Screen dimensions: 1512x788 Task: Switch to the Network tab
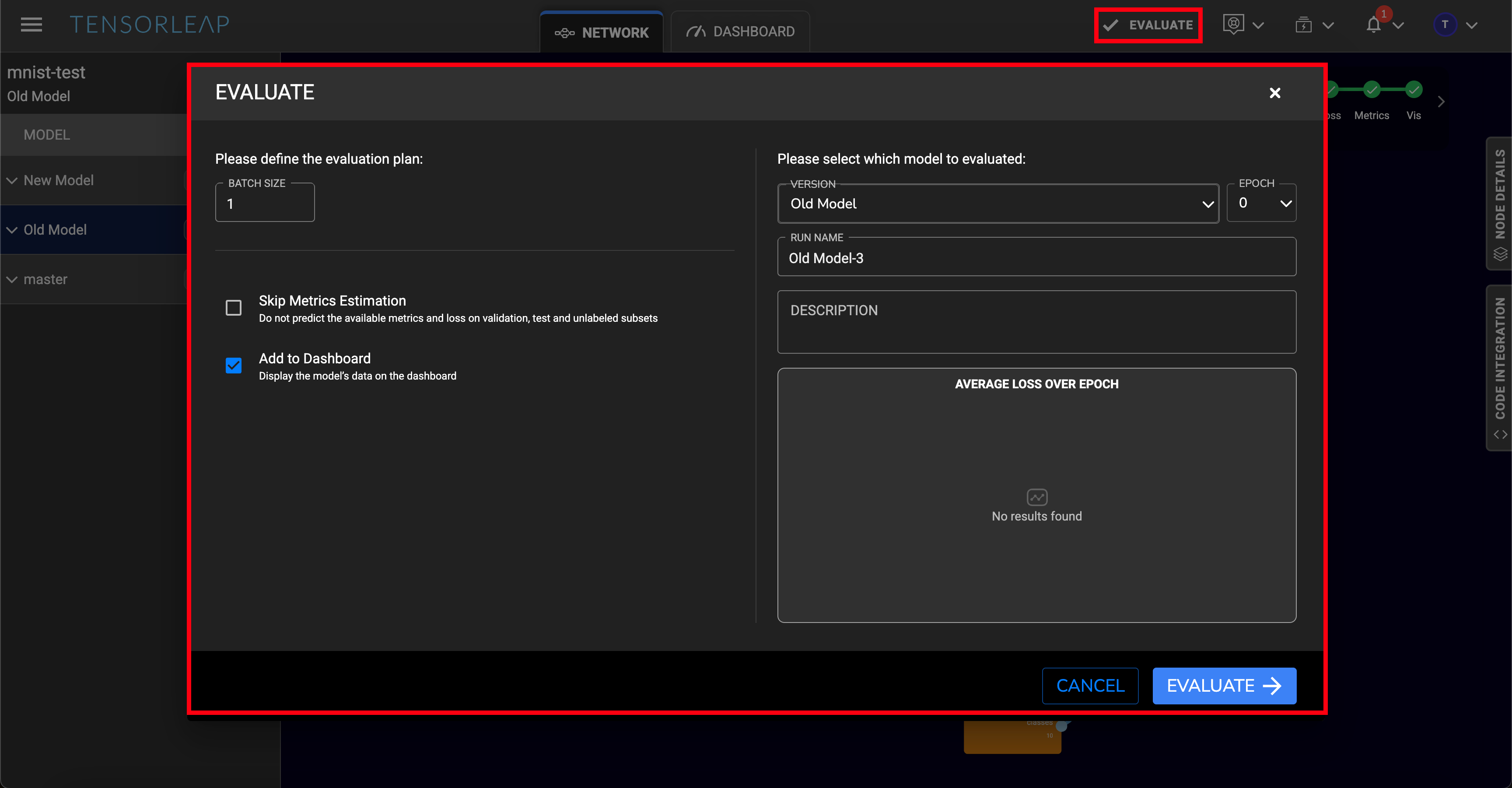coord(602,33)
